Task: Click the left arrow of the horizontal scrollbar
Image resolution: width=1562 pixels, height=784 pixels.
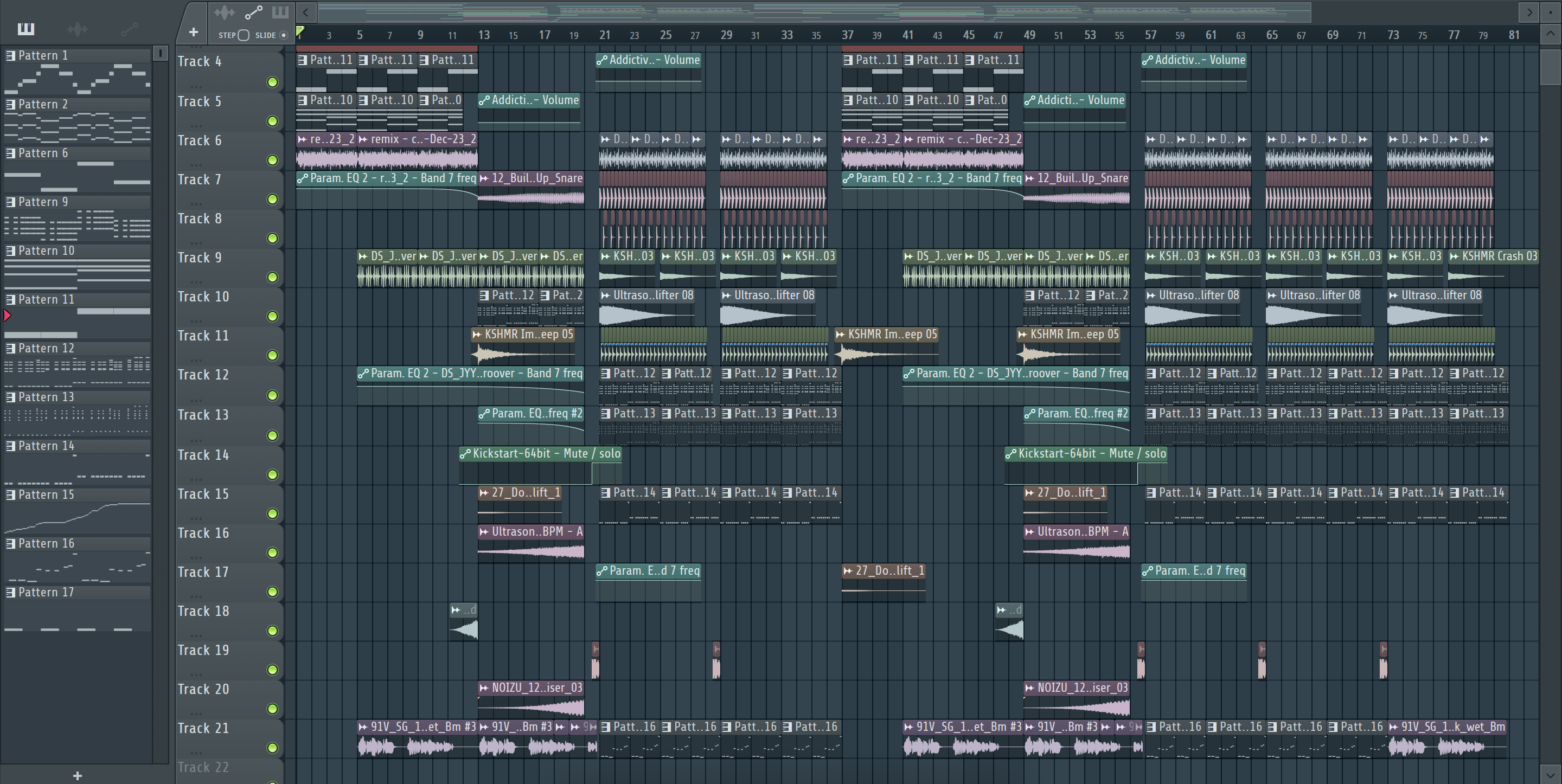Action: pos(306,12)
